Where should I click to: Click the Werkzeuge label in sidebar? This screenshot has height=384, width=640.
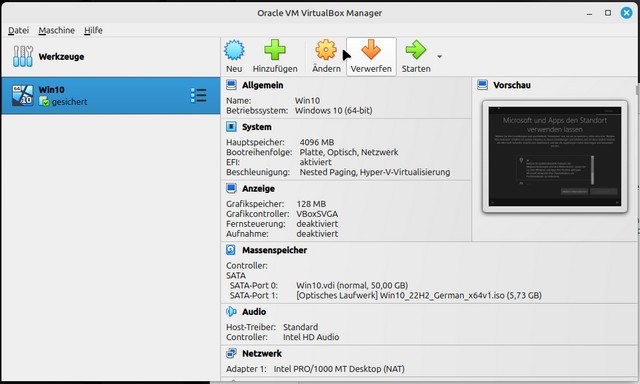(x=61, y=57)
